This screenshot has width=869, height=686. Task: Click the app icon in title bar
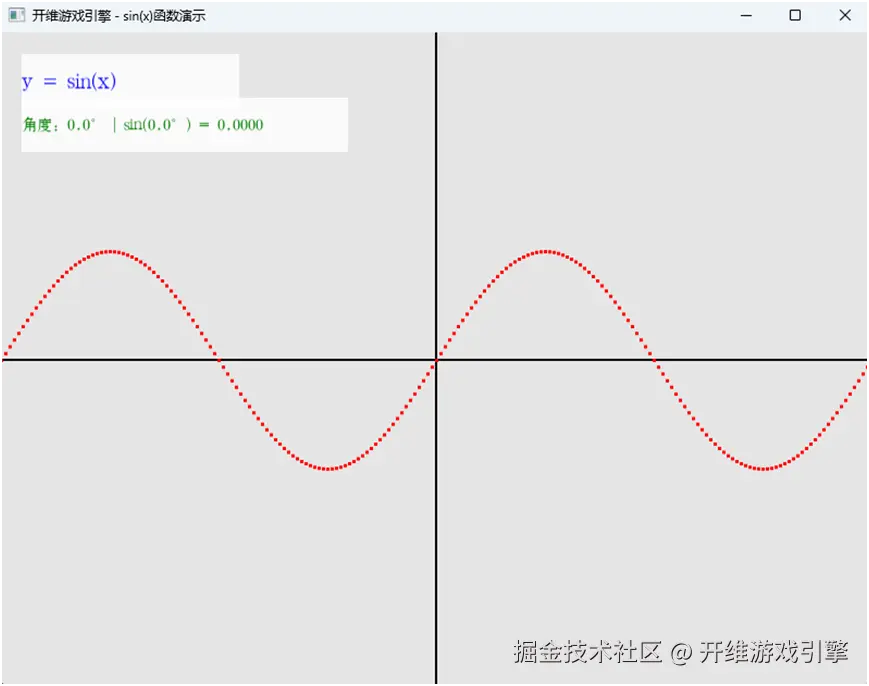pyautogui.click(x=17, y=15)
